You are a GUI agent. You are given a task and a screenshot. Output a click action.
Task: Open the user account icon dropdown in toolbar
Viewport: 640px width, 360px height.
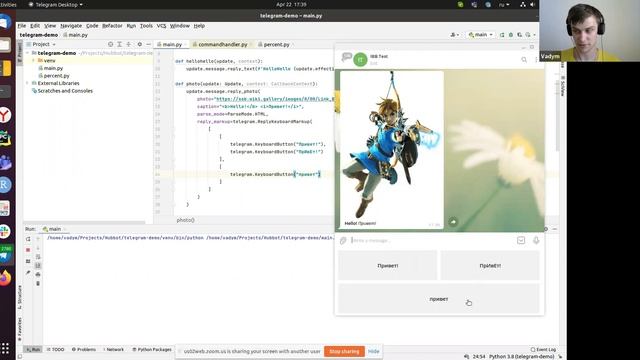[x=454, y=35]
